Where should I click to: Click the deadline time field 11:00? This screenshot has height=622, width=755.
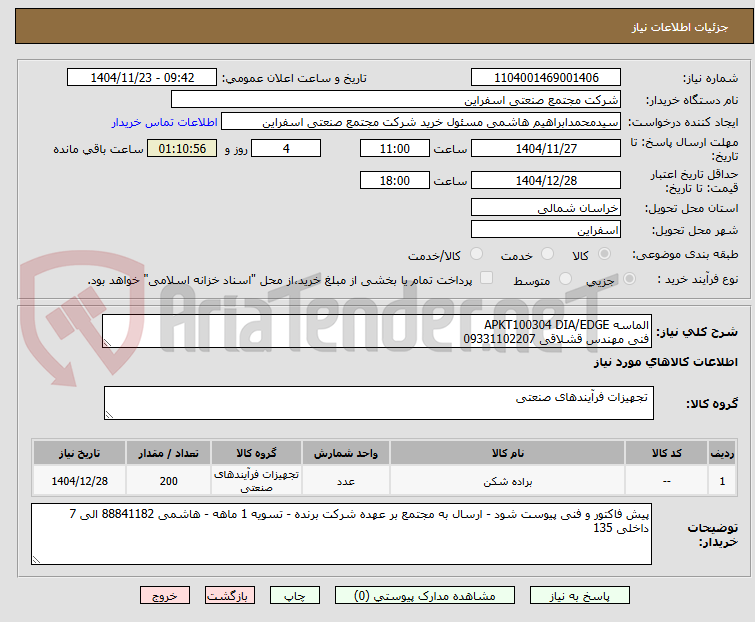click(x=395, y=148)
